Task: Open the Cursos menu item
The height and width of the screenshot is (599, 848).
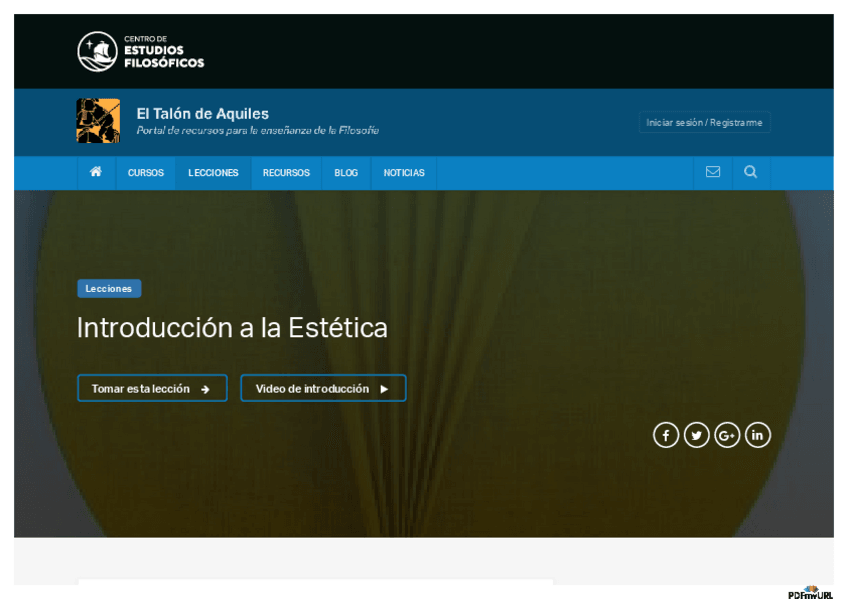Action: (146, 173)
